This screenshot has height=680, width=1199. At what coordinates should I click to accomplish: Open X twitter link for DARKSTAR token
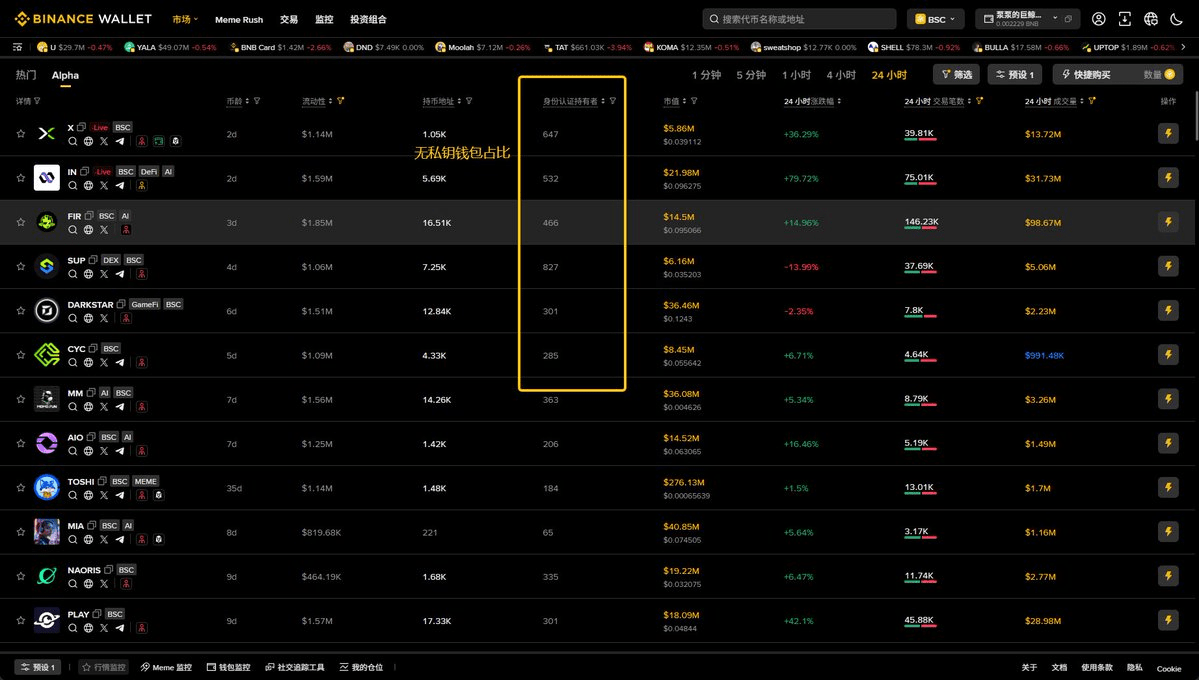[x=104, y=318]
